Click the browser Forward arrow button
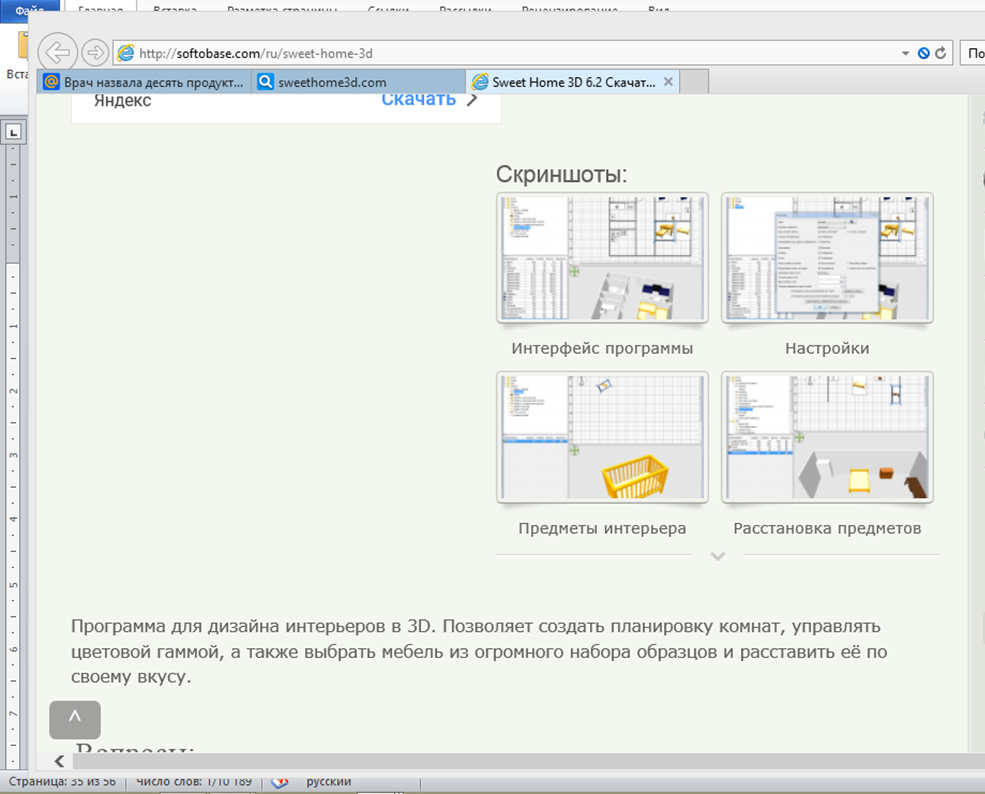Screen dimensions: 985x794 coord(95,52)
